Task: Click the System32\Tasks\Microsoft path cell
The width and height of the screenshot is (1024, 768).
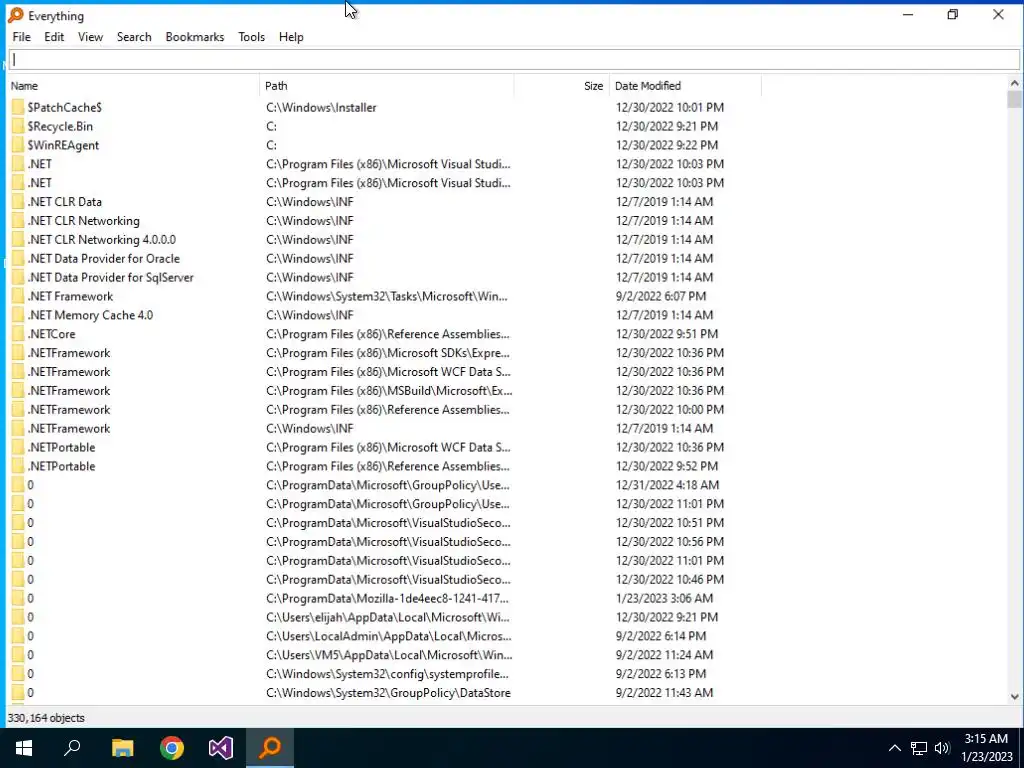Action: (387, 296)
